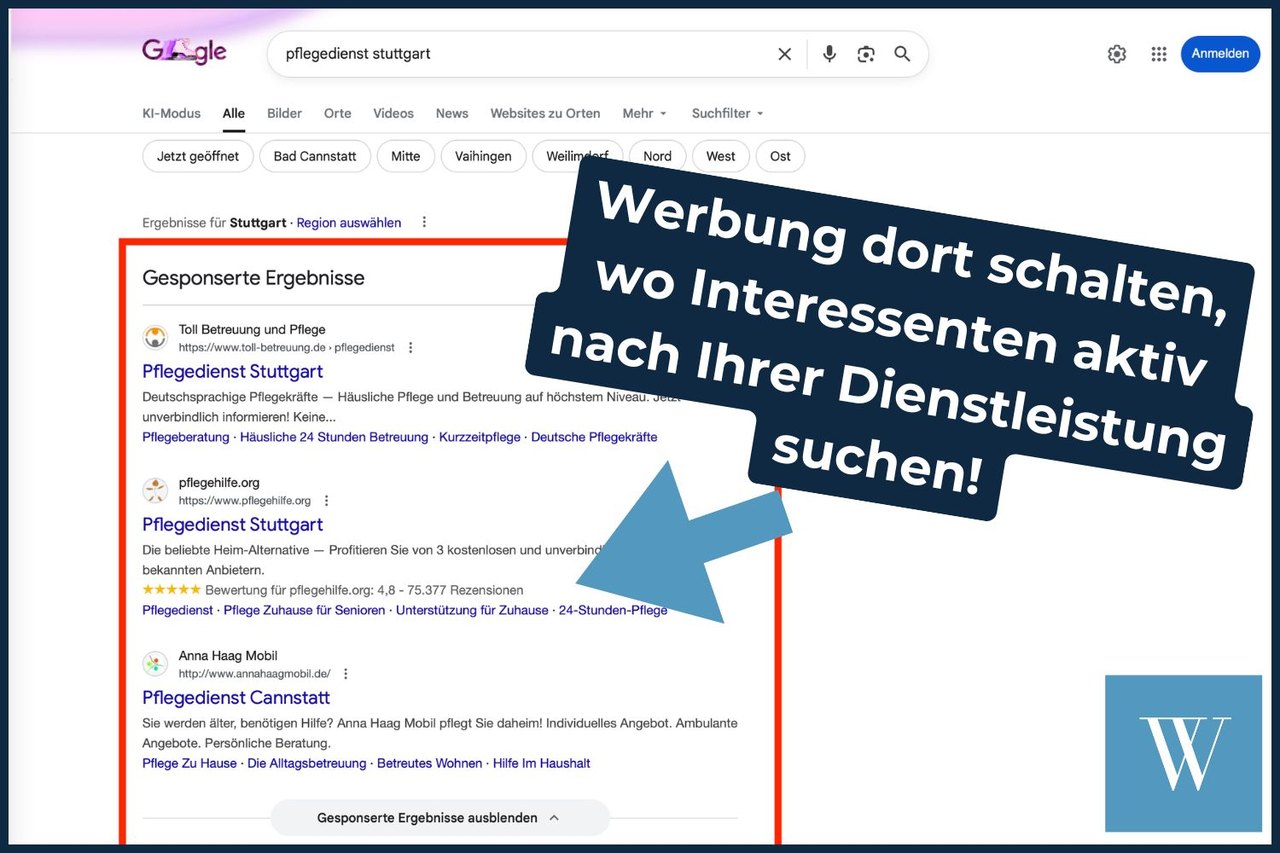
Task: Toggle the Vaihingen filter chip
Action: point(483,156)
